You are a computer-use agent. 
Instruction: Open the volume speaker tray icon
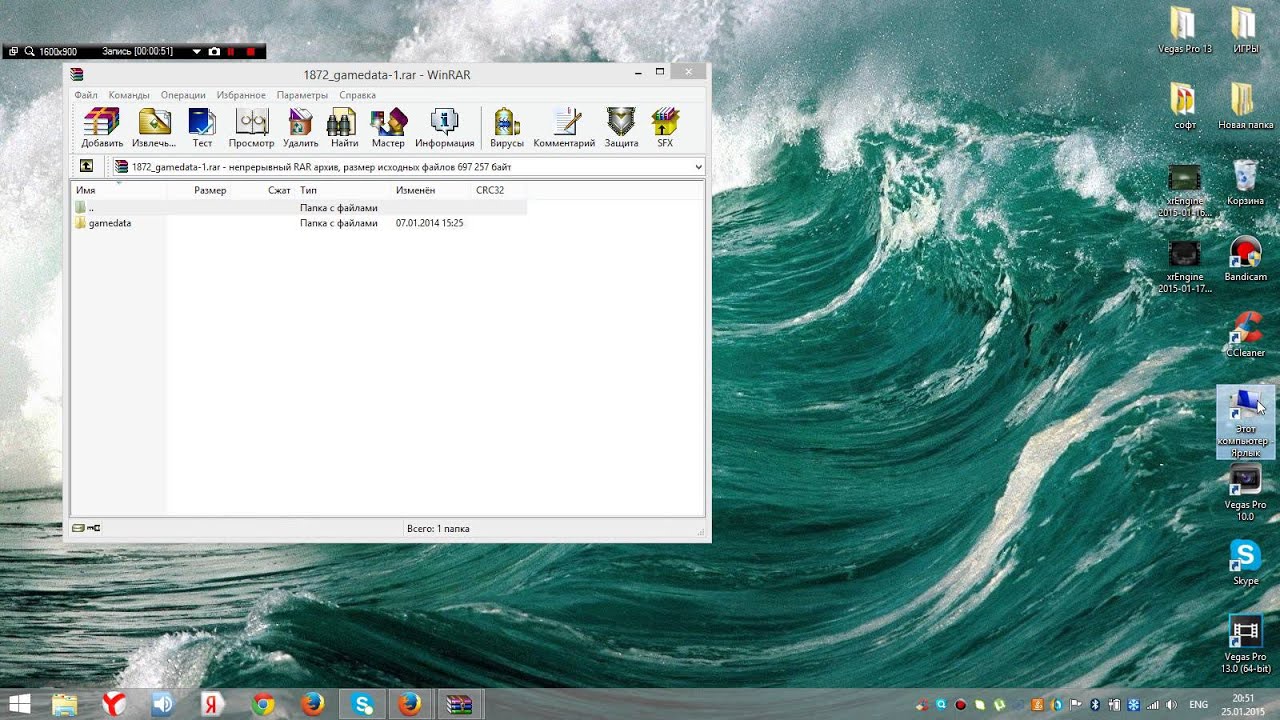tap(1171, 705)
